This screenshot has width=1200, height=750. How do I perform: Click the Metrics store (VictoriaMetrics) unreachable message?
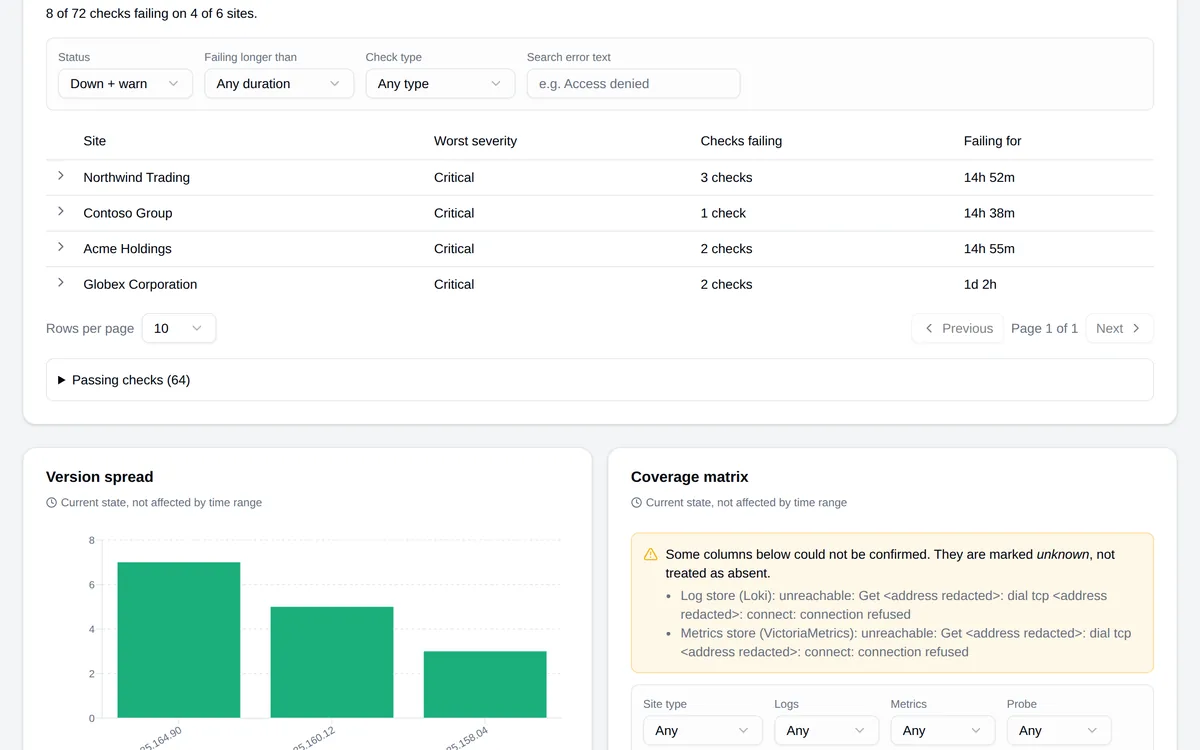(x=906, y=642)
